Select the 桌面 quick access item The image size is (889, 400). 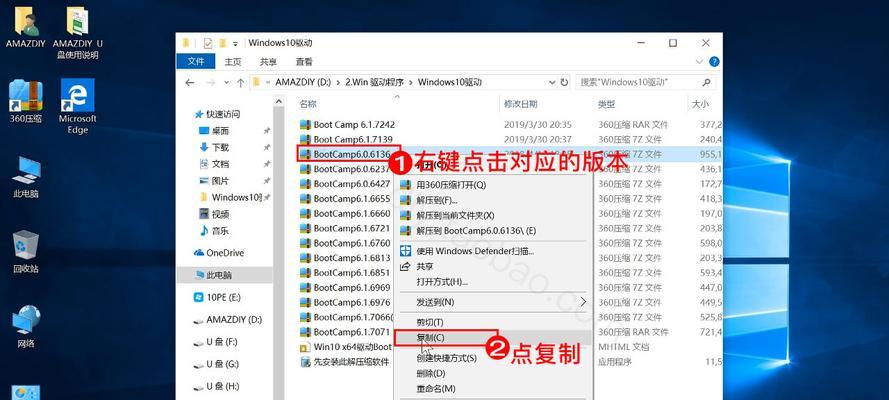coord(220,131)
